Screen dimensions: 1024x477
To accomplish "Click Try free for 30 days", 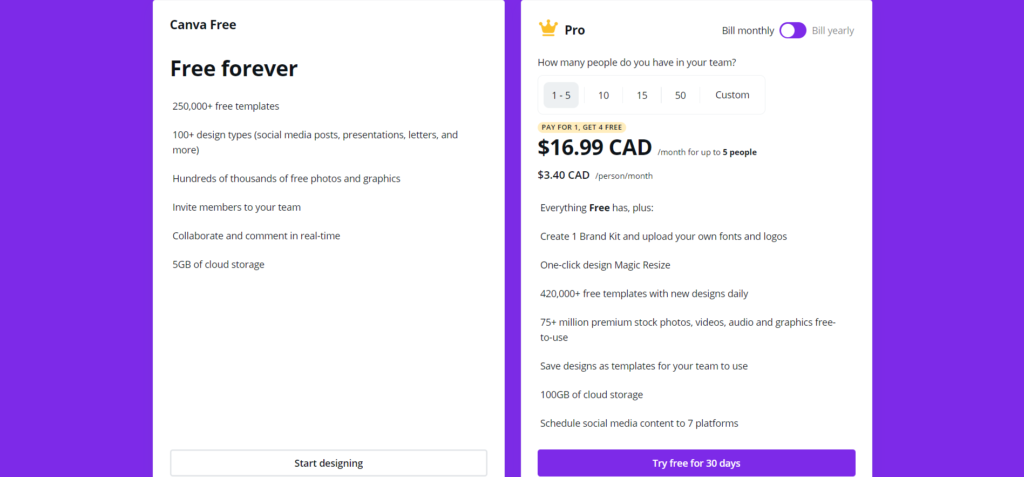I will (696, 463).
